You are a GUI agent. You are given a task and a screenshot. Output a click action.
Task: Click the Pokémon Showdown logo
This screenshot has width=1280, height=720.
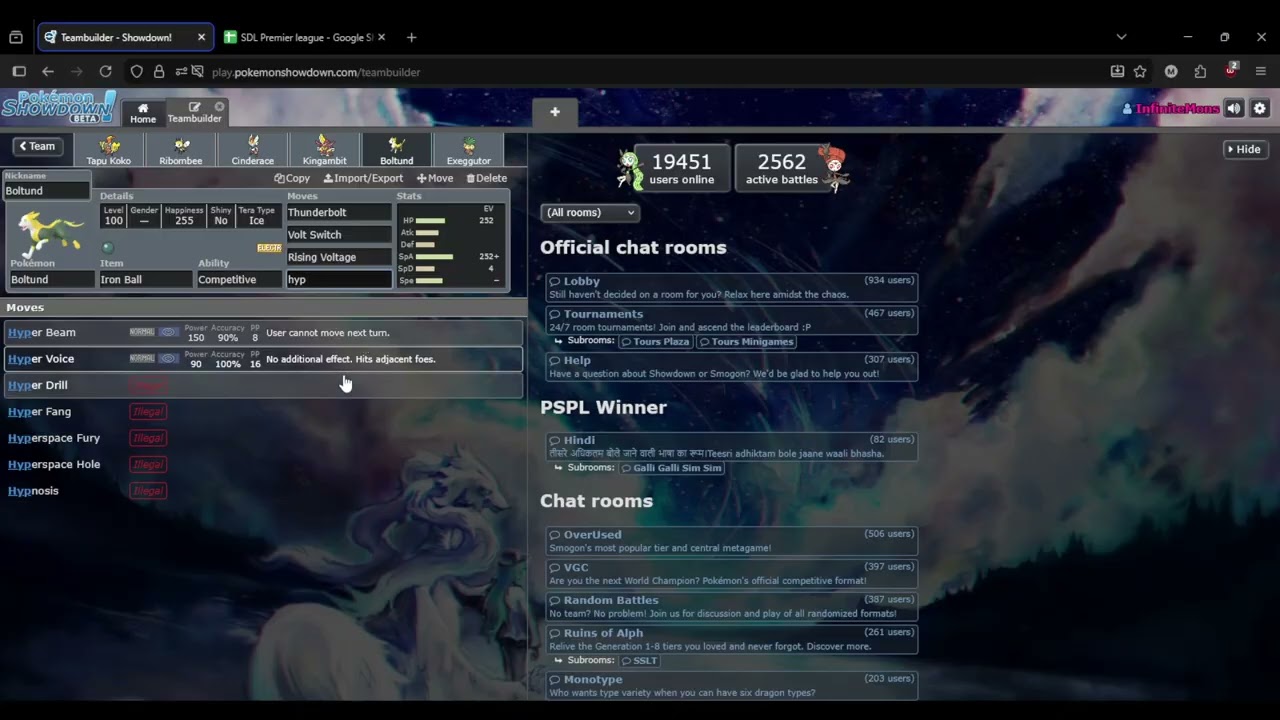click(58, 108)
